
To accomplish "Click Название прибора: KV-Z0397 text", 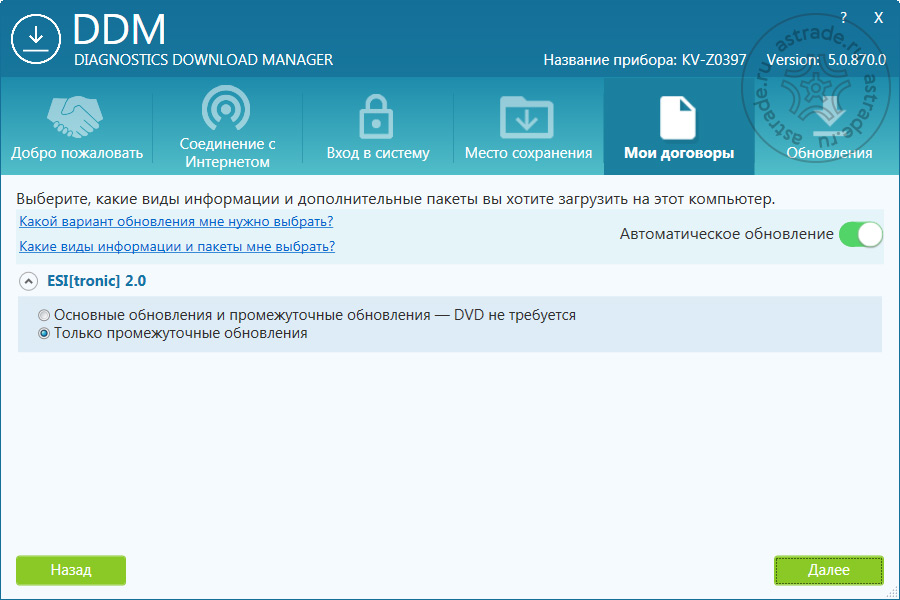I will [x=645, y=60].
